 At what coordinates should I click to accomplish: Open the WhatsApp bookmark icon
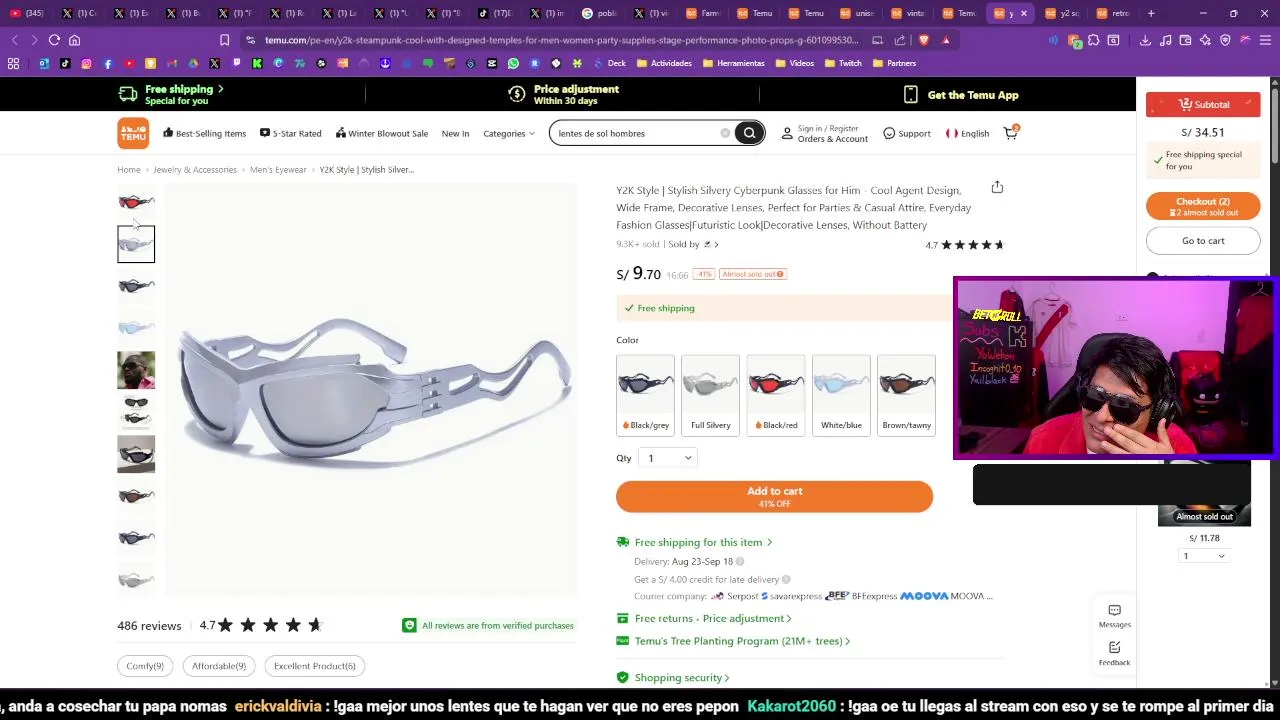pyautogui.click(x=513, y=63)
